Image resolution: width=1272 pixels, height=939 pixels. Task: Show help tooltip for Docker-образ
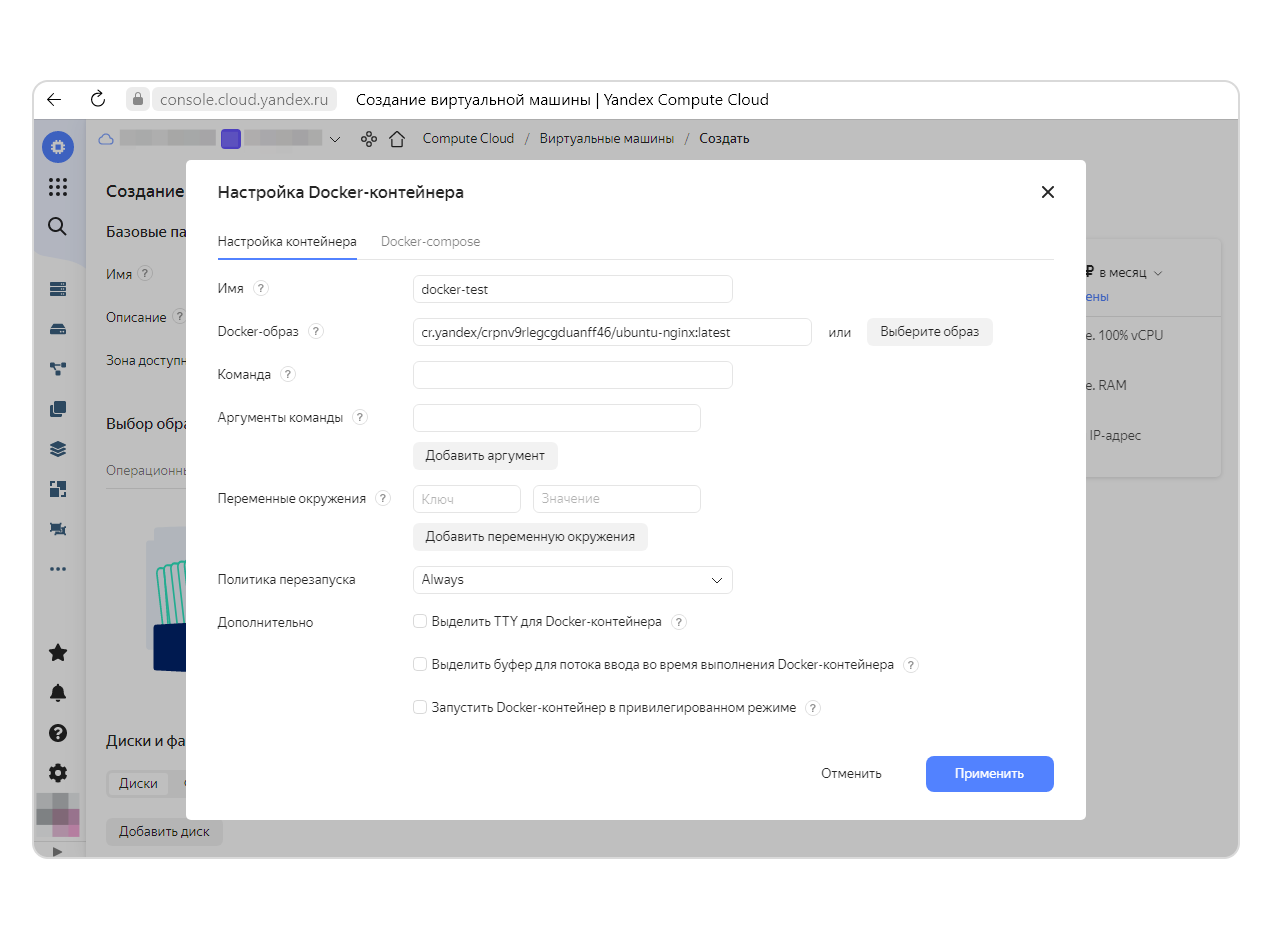click(x=316, y=331)
